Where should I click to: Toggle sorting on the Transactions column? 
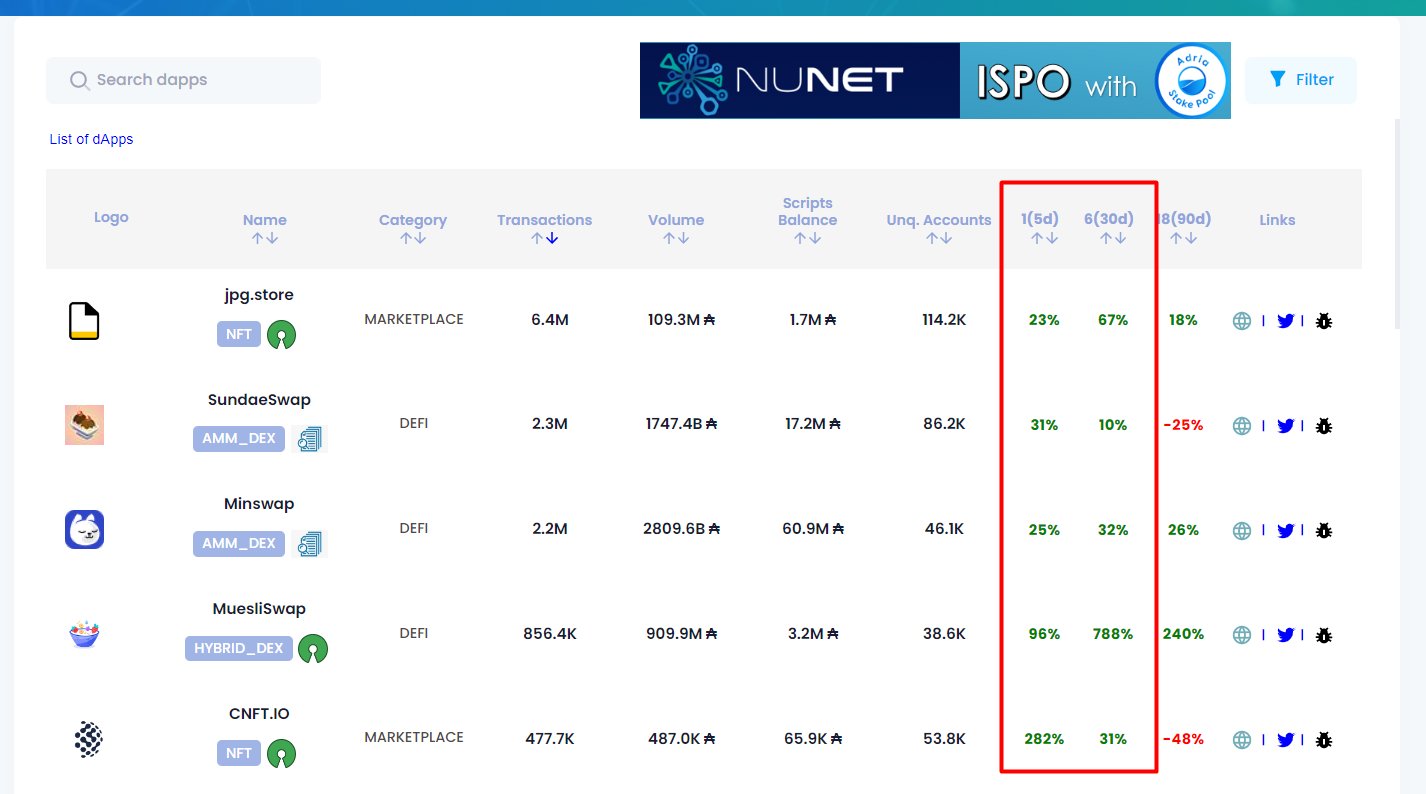[544, 237]
